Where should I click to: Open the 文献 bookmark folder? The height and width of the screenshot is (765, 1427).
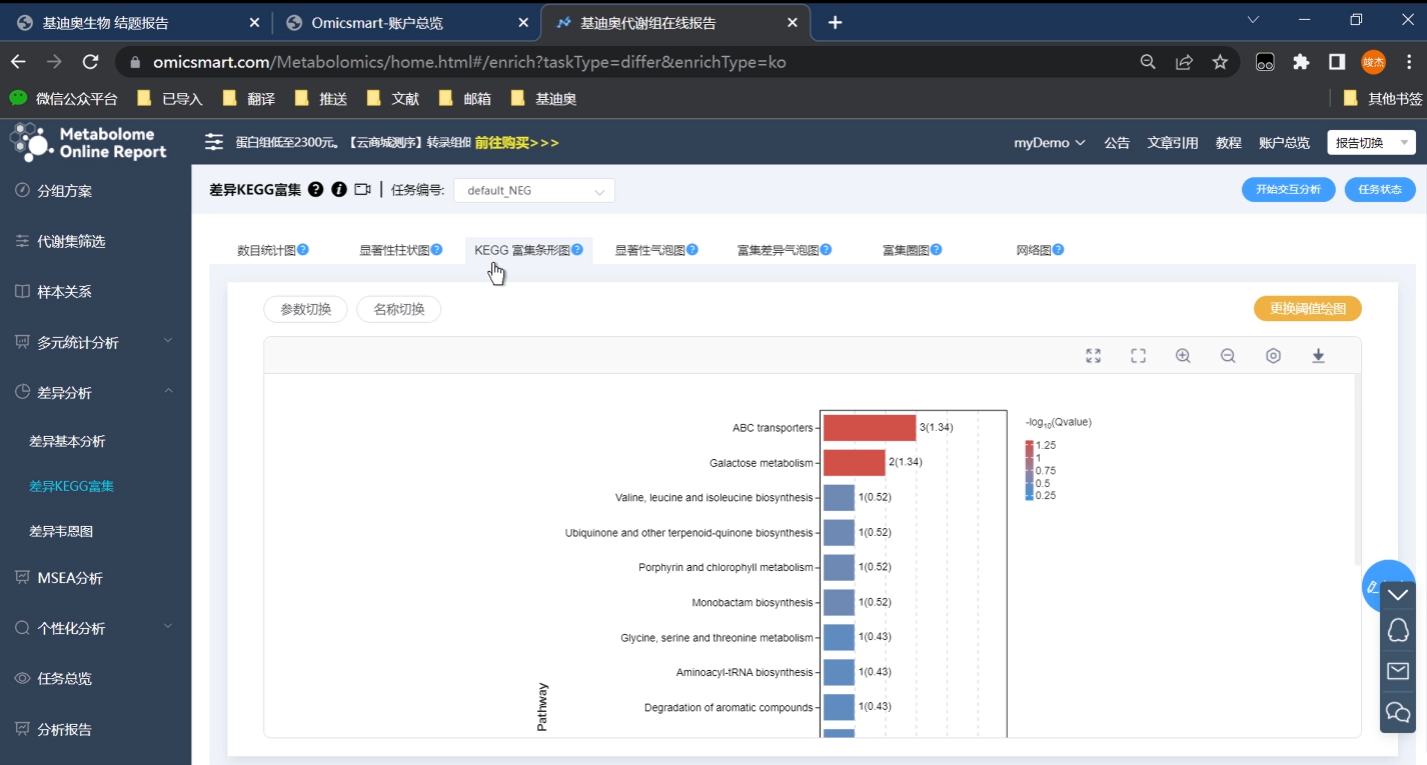pyautogui.click(x=393, y=99)
